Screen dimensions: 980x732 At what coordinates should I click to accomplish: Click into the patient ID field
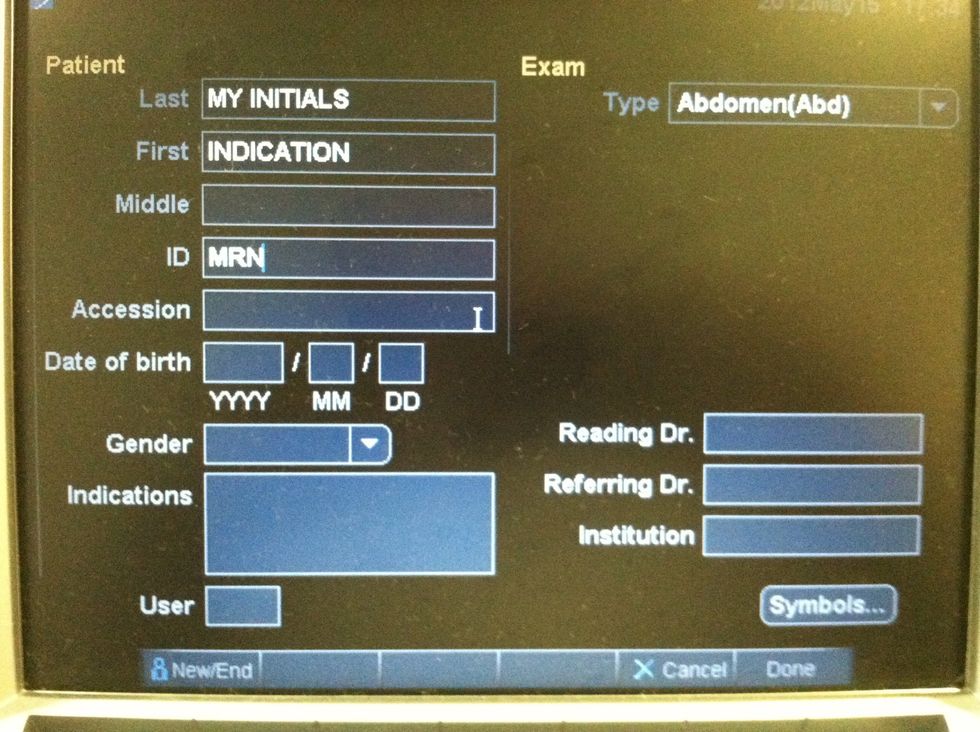point(348,259)
